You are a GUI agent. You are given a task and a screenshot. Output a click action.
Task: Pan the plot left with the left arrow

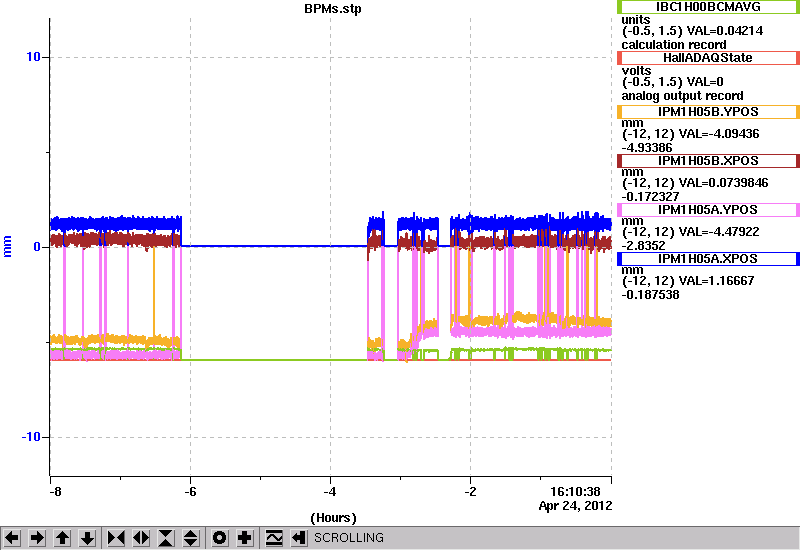pyautogui.click(x=12, y=538)
